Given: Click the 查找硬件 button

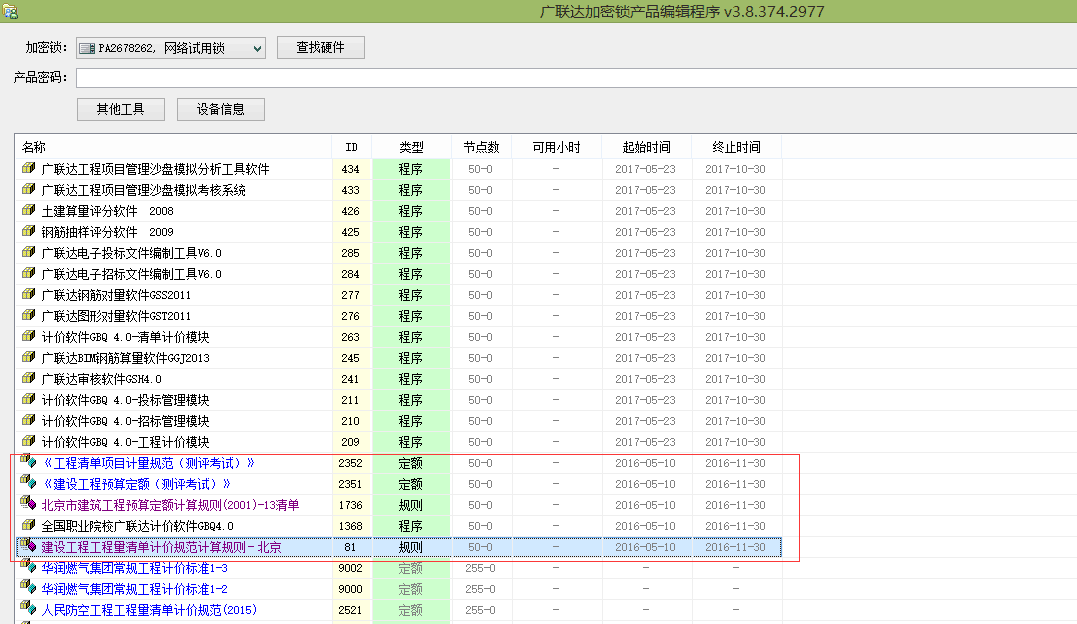Looking at the screenshot, I should point(321,47).
